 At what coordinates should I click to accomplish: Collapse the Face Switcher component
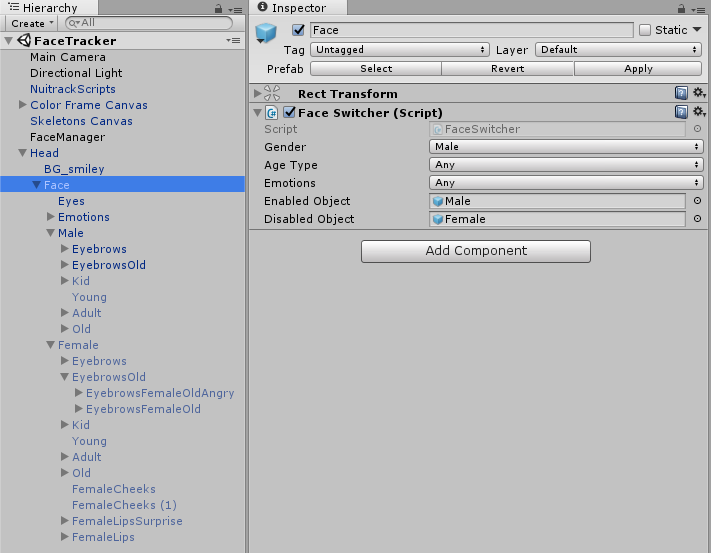pyautogui.click(x=258, y=112)
